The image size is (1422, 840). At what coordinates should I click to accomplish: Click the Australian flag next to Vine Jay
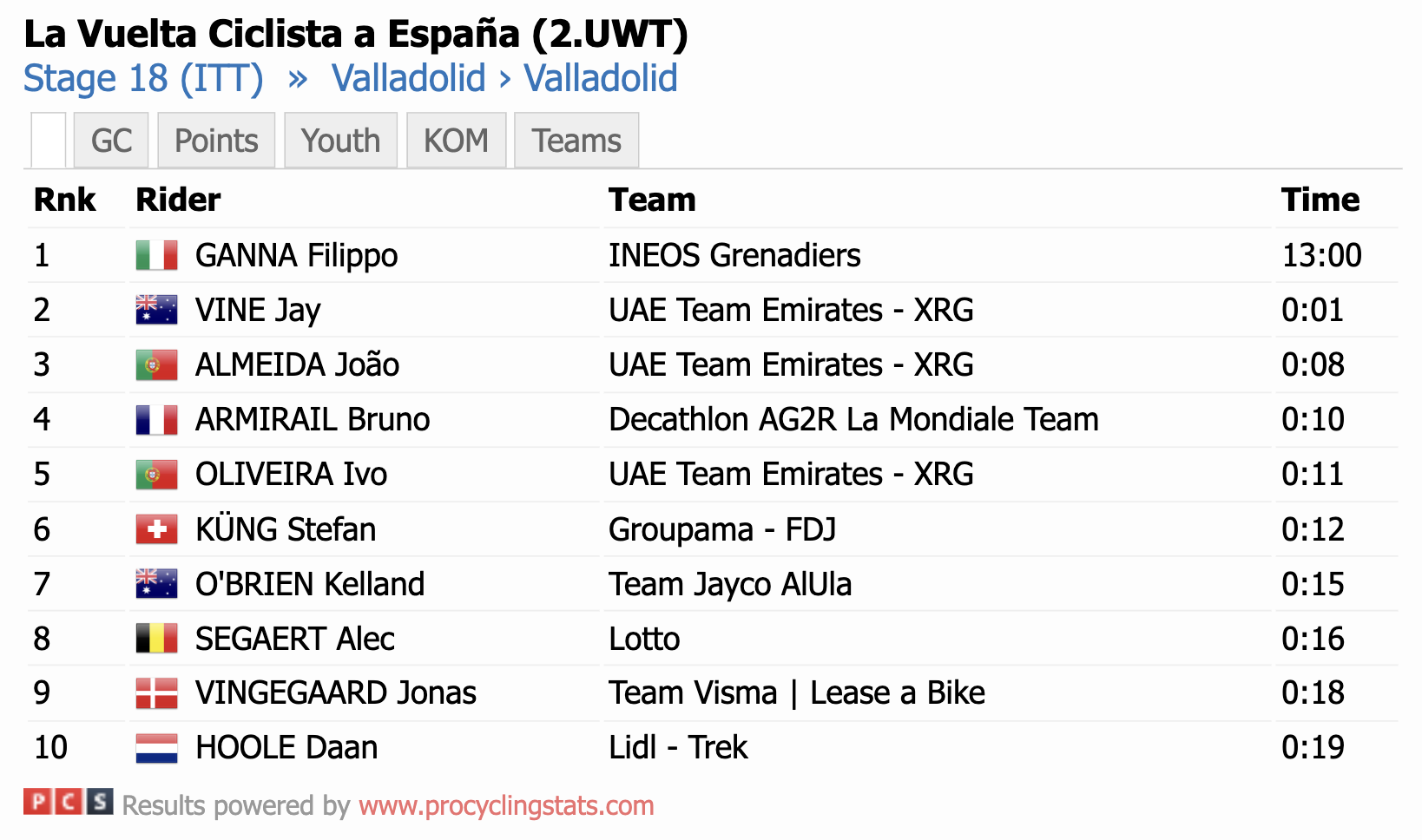click(157, 311)
